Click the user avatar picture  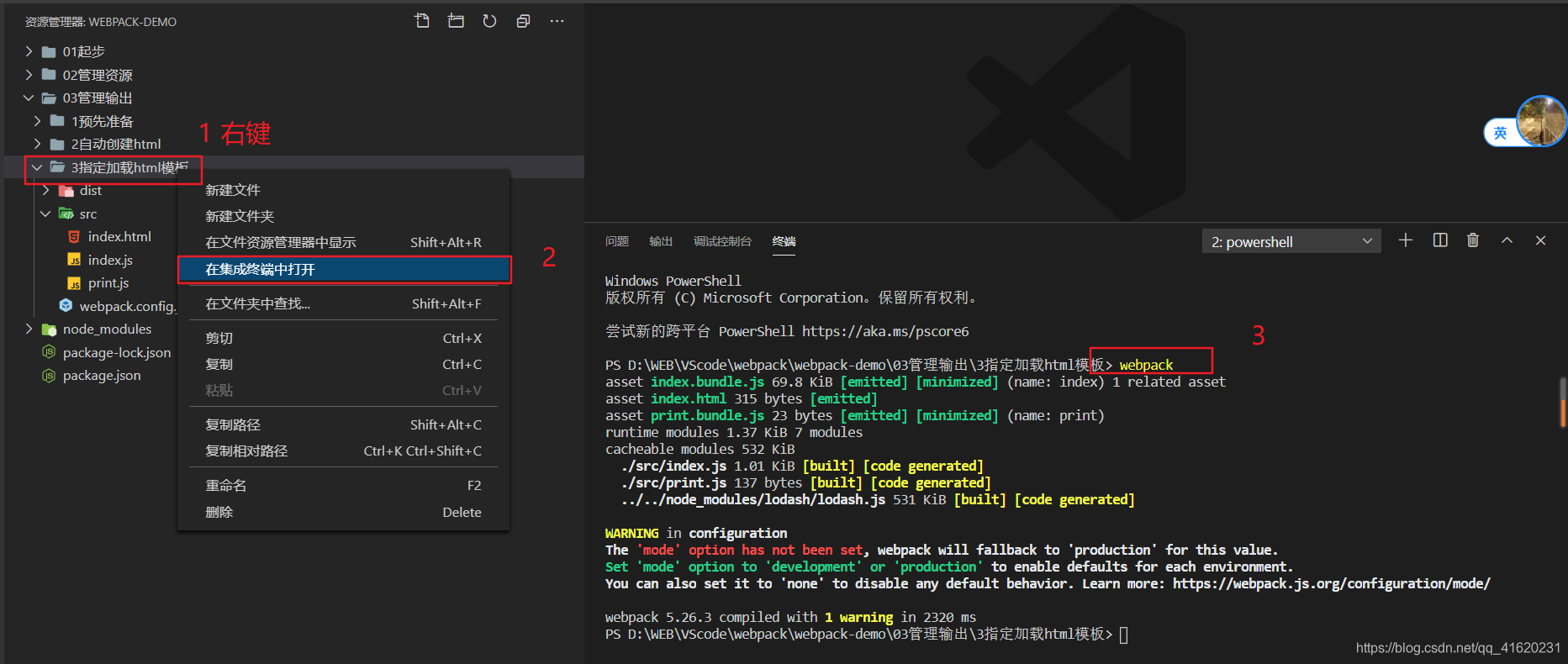[x=1541, y=120]
